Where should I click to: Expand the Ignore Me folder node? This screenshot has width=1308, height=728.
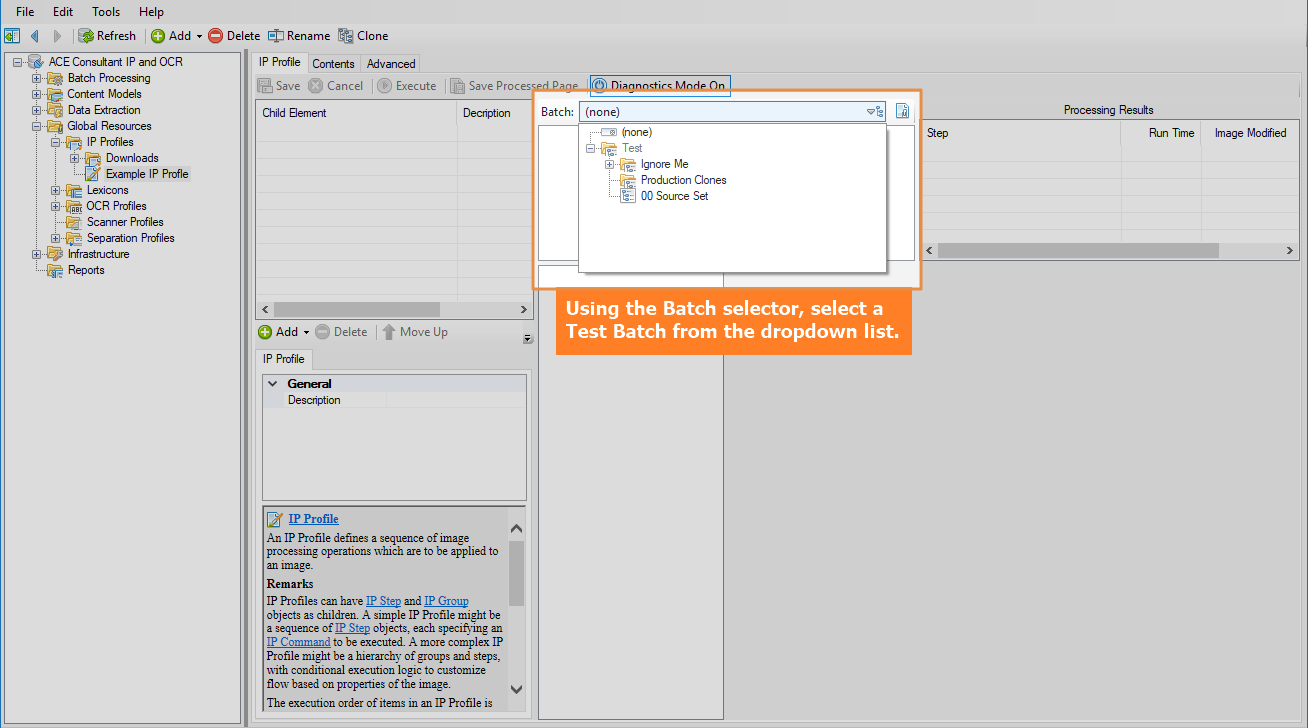[610, 164]
